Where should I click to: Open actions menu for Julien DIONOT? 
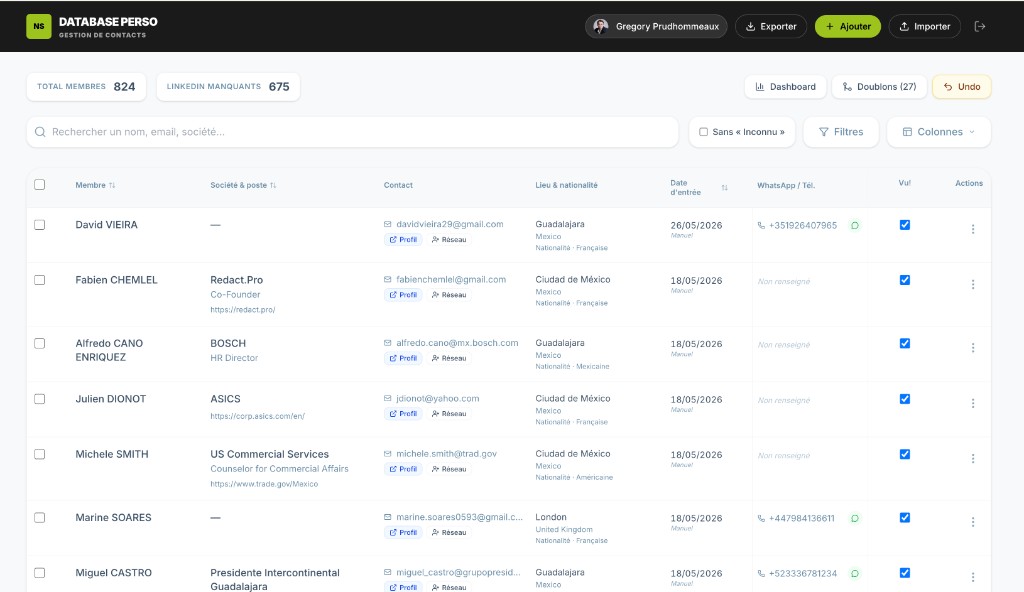click(x=972, y=403)
